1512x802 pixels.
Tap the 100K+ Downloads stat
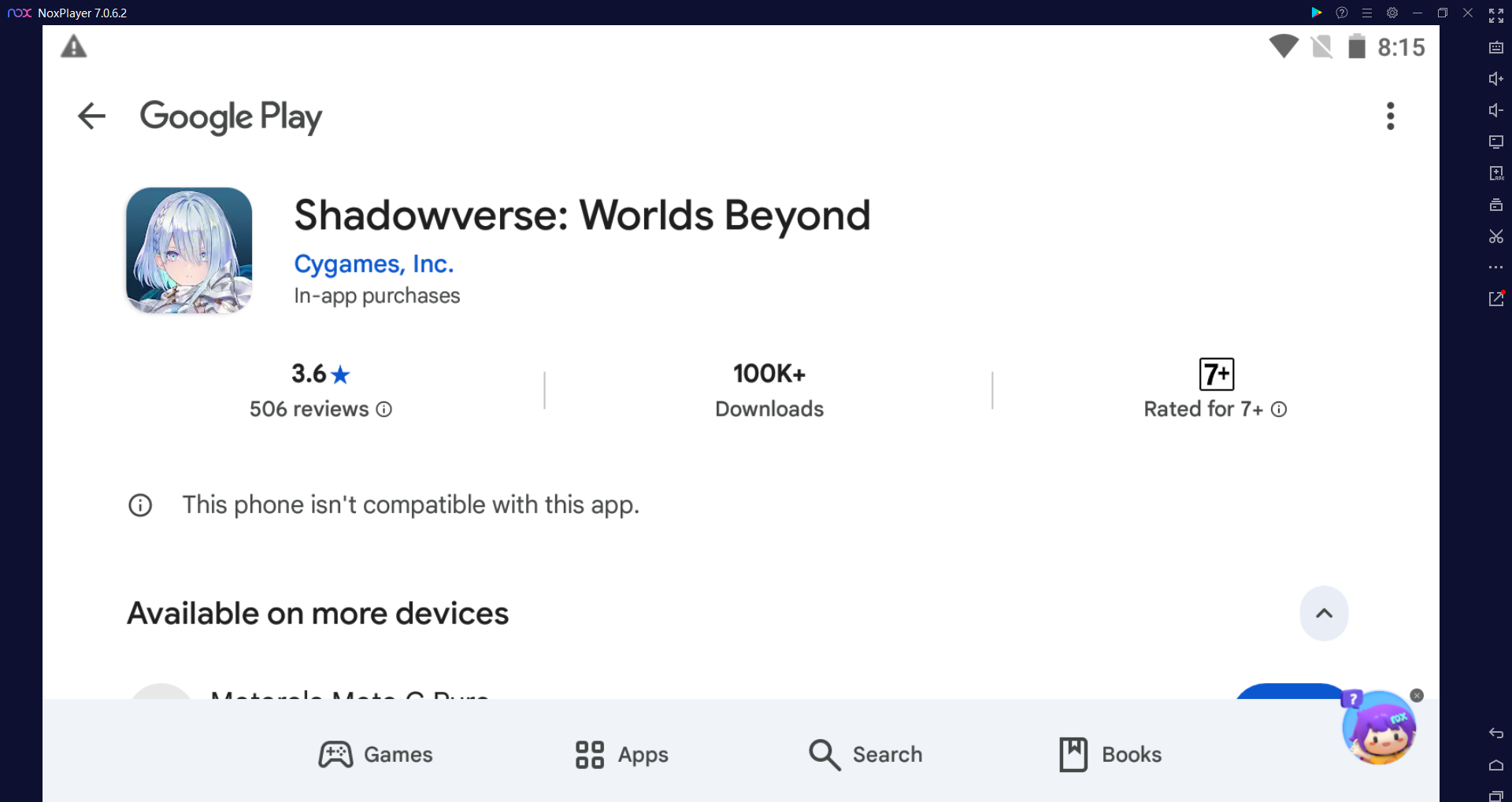[769, 390]
